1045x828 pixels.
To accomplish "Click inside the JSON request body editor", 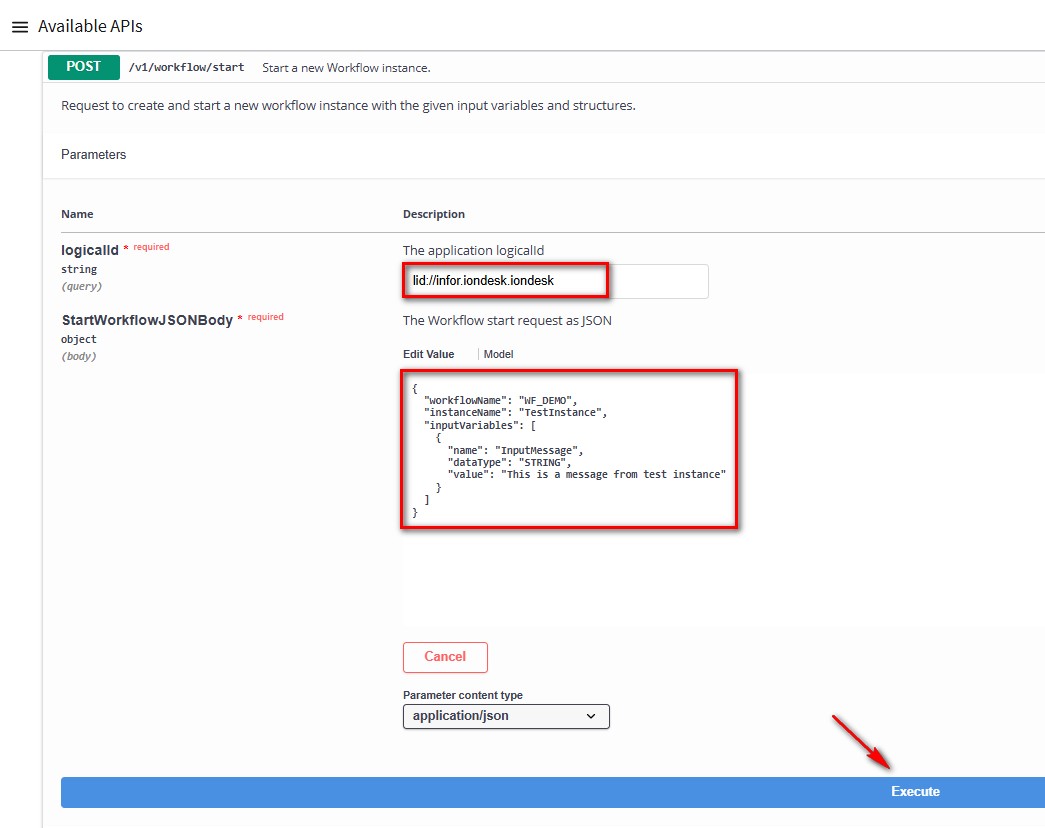I will 569,448.
